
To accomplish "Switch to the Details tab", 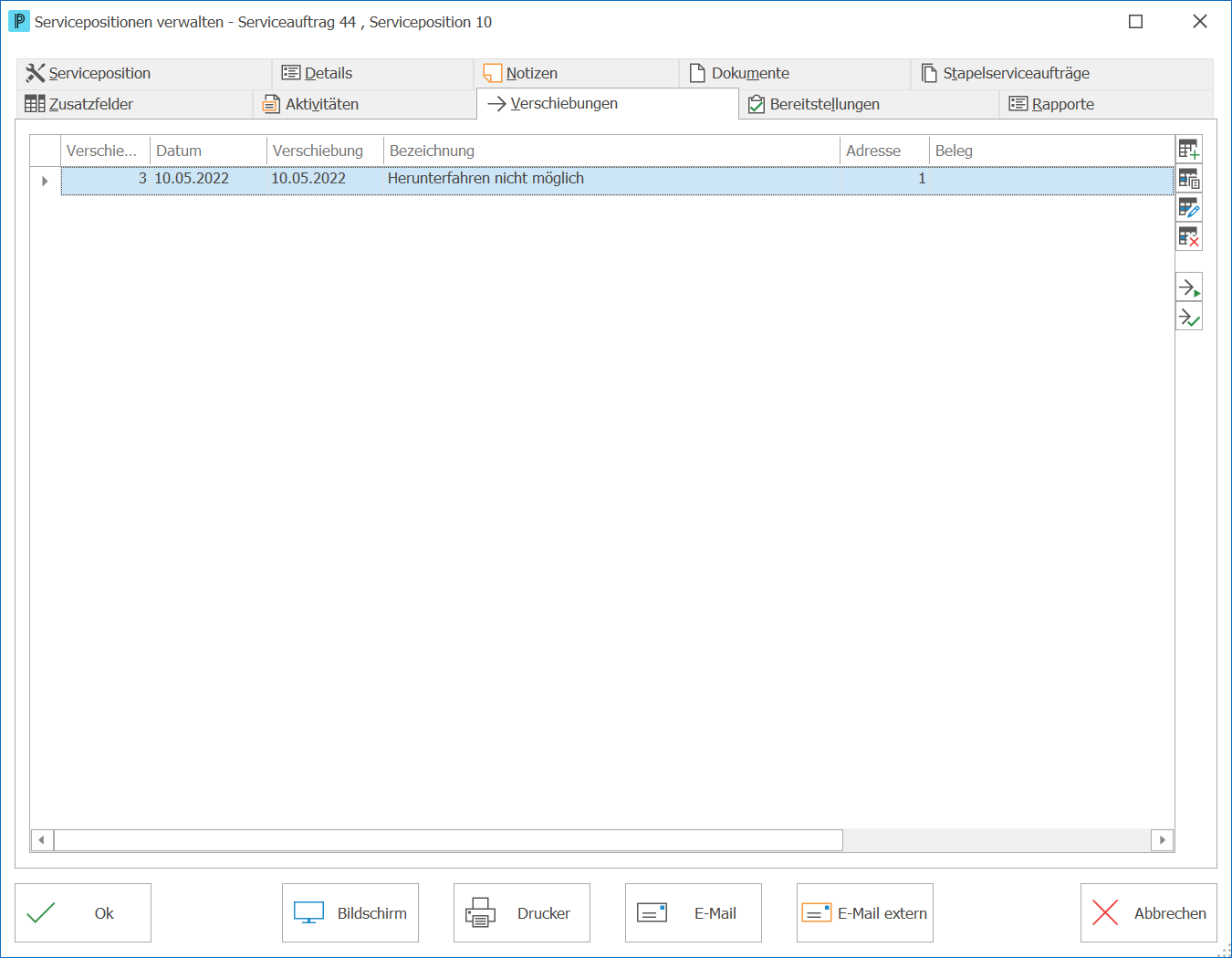I will (373, 74).
